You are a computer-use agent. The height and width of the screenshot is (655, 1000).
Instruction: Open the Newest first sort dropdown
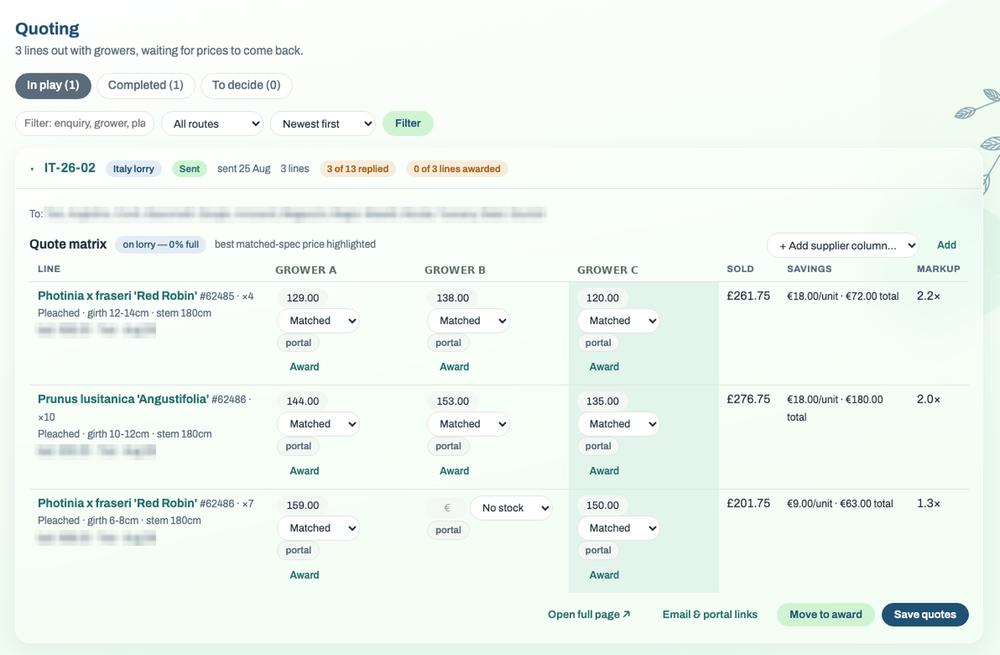(x=323, y=124)
